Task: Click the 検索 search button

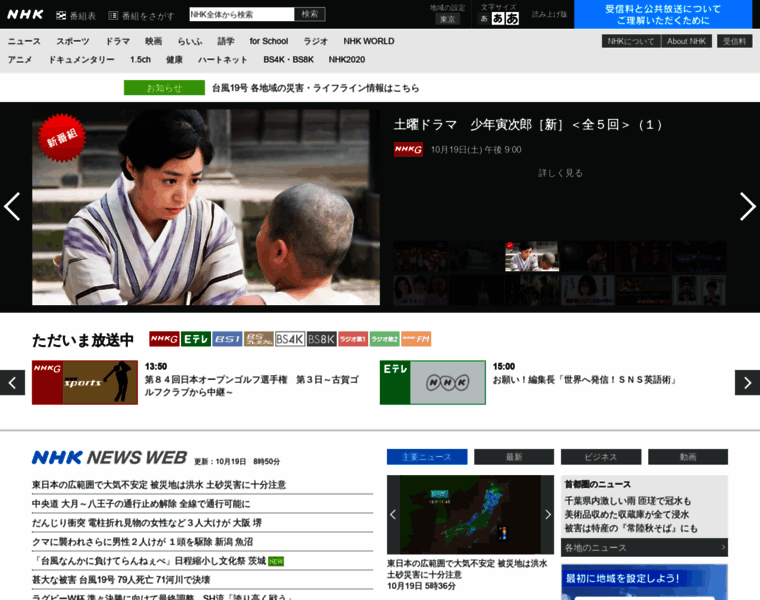Action: click(310, 15)
